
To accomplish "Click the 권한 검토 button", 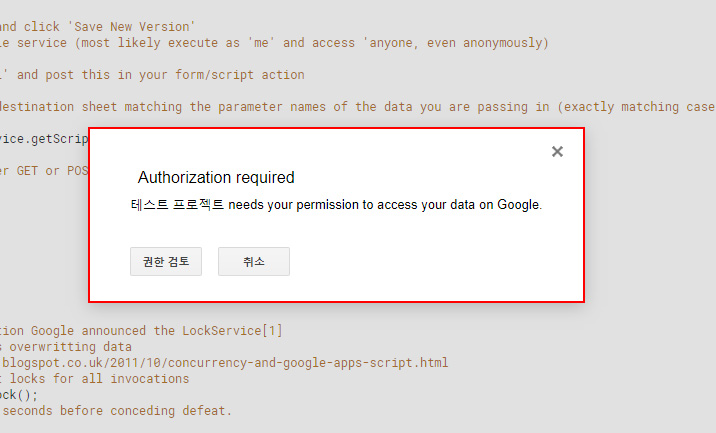I will (x=166, y=262).
